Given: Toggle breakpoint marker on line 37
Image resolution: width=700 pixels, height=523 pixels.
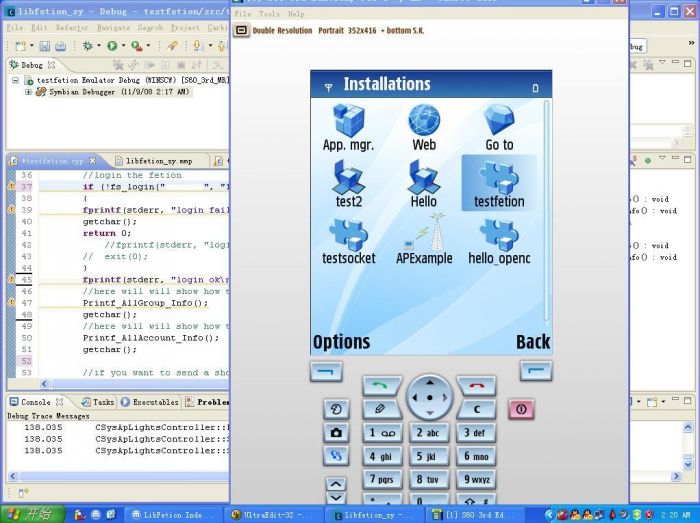Looking at the screenshot, I should [11, 187].
